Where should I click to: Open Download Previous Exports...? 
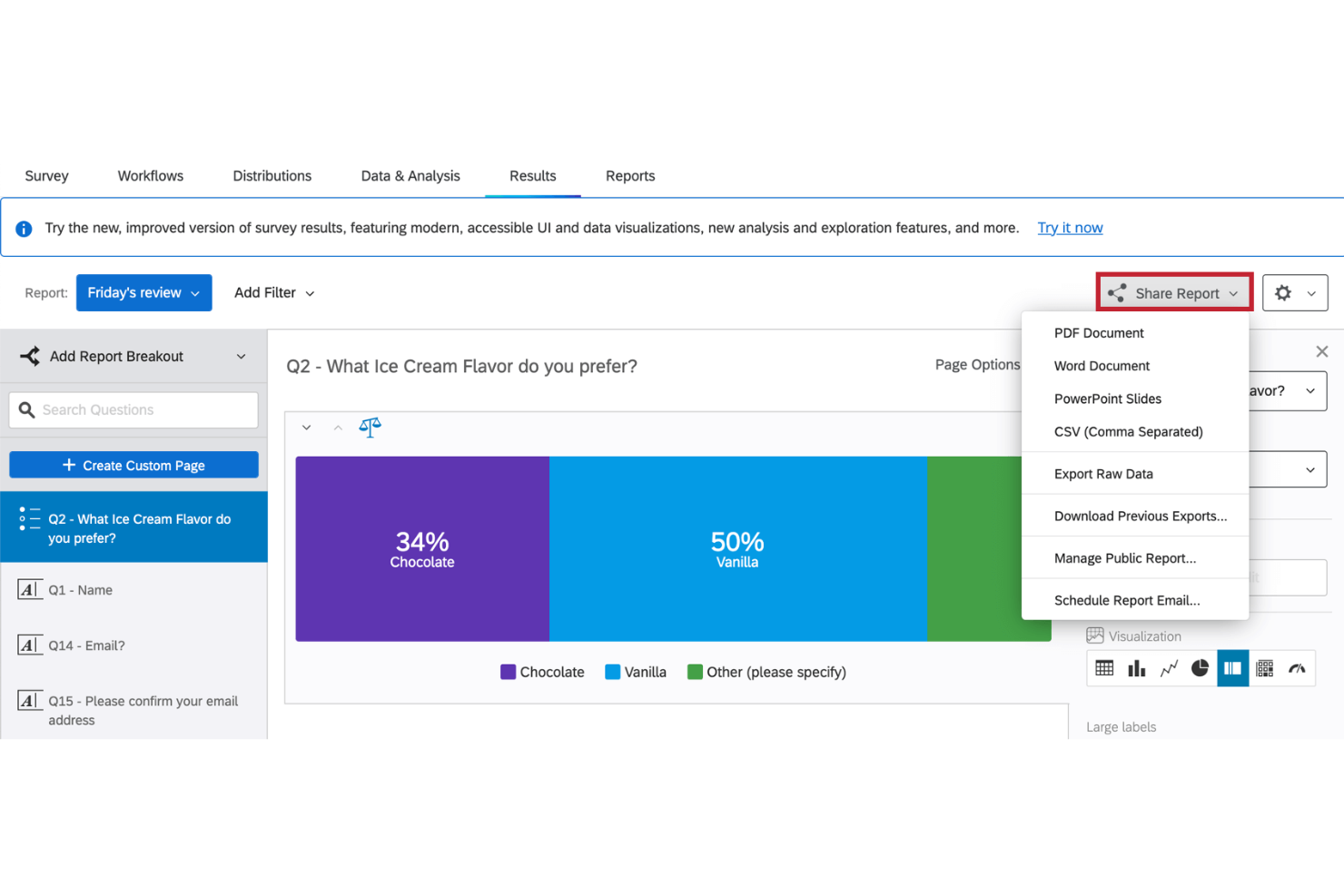point(1135,517)
